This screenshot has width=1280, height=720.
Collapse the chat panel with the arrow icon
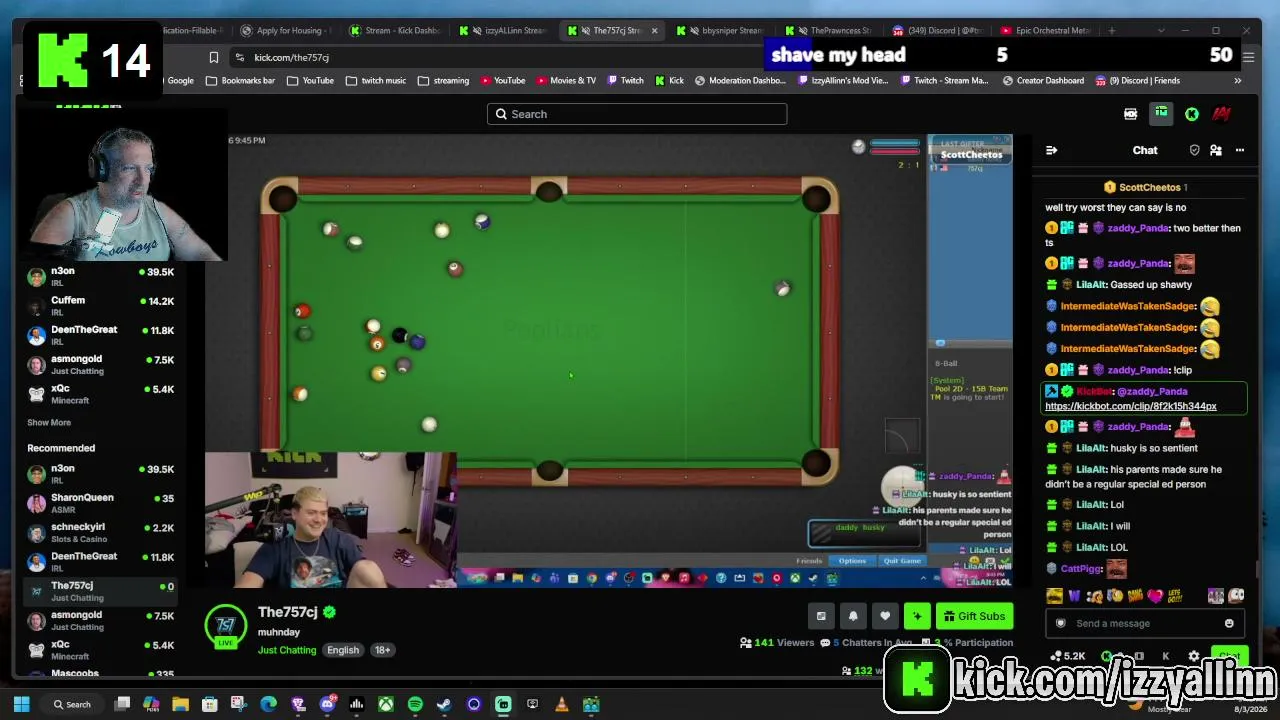(1051, 150)
